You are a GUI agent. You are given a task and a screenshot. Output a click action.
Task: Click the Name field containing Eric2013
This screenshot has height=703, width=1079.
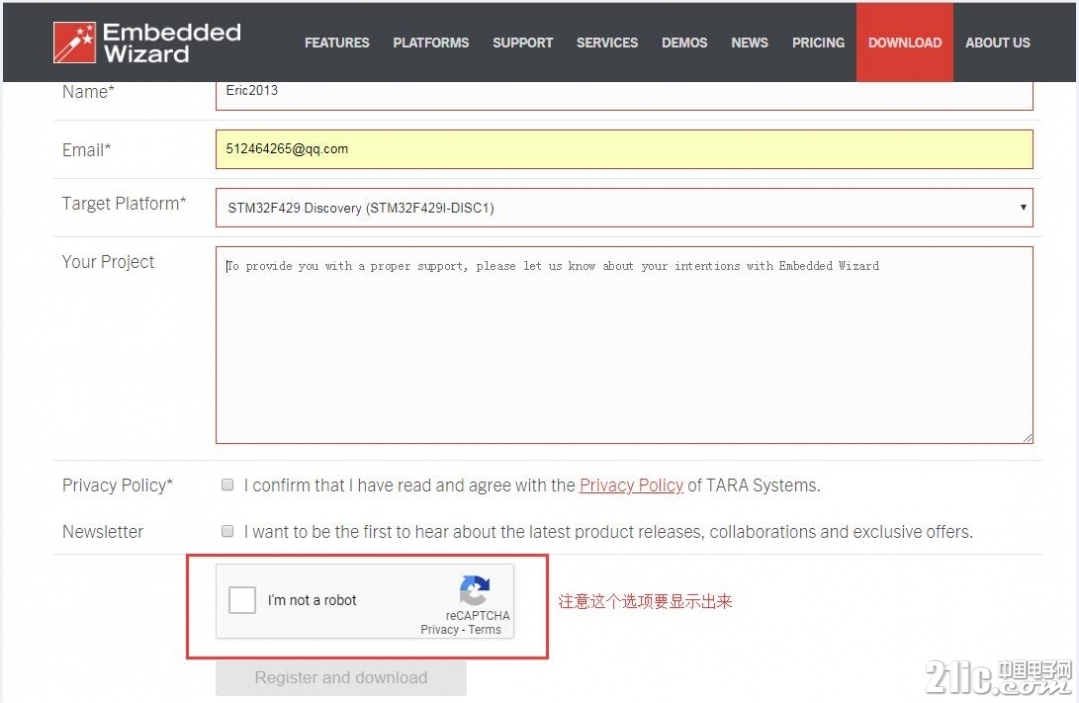pos(624,95)
